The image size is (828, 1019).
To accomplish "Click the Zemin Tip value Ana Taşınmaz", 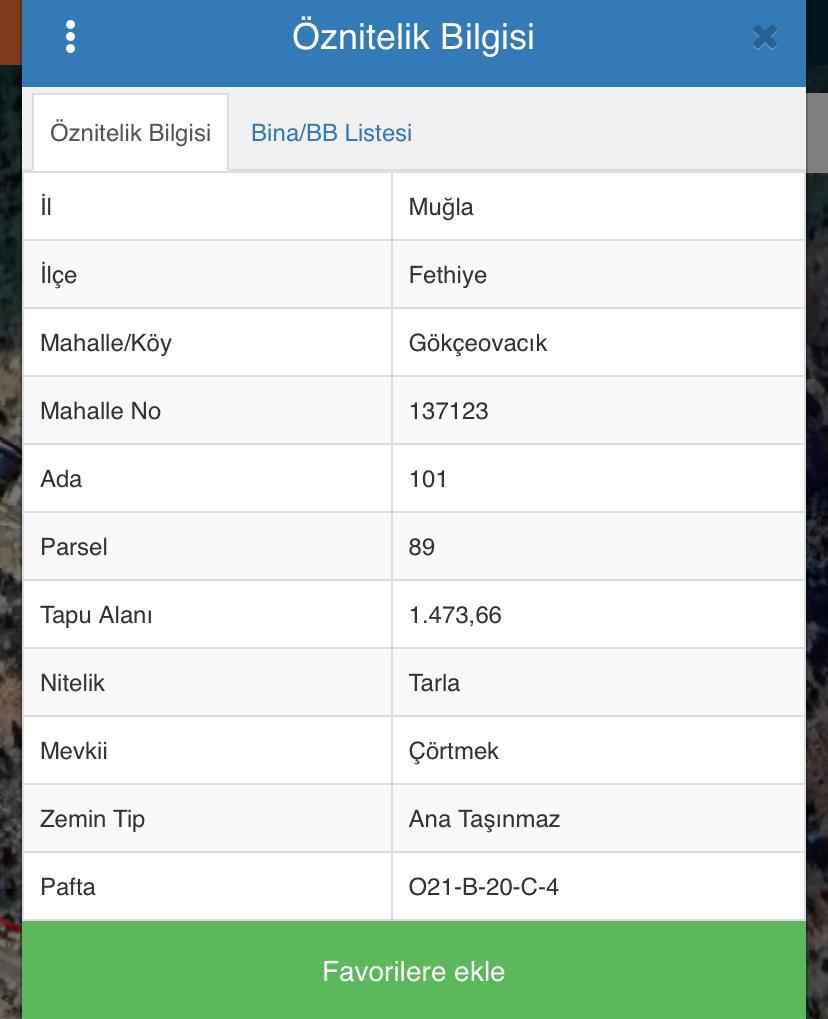I will pyautogui.click(x=484, y=819).
